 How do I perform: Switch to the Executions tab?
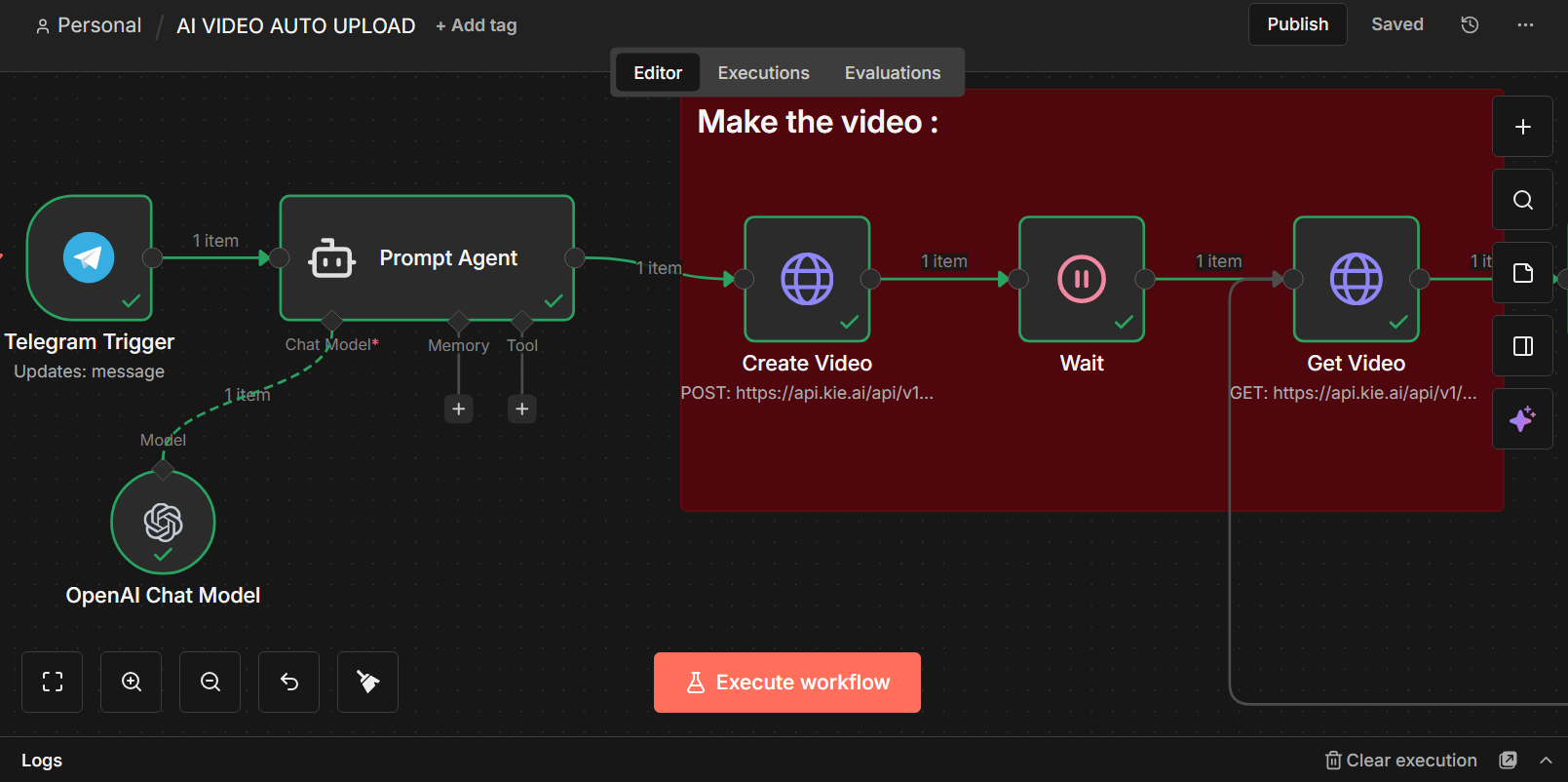click(763, 73)
